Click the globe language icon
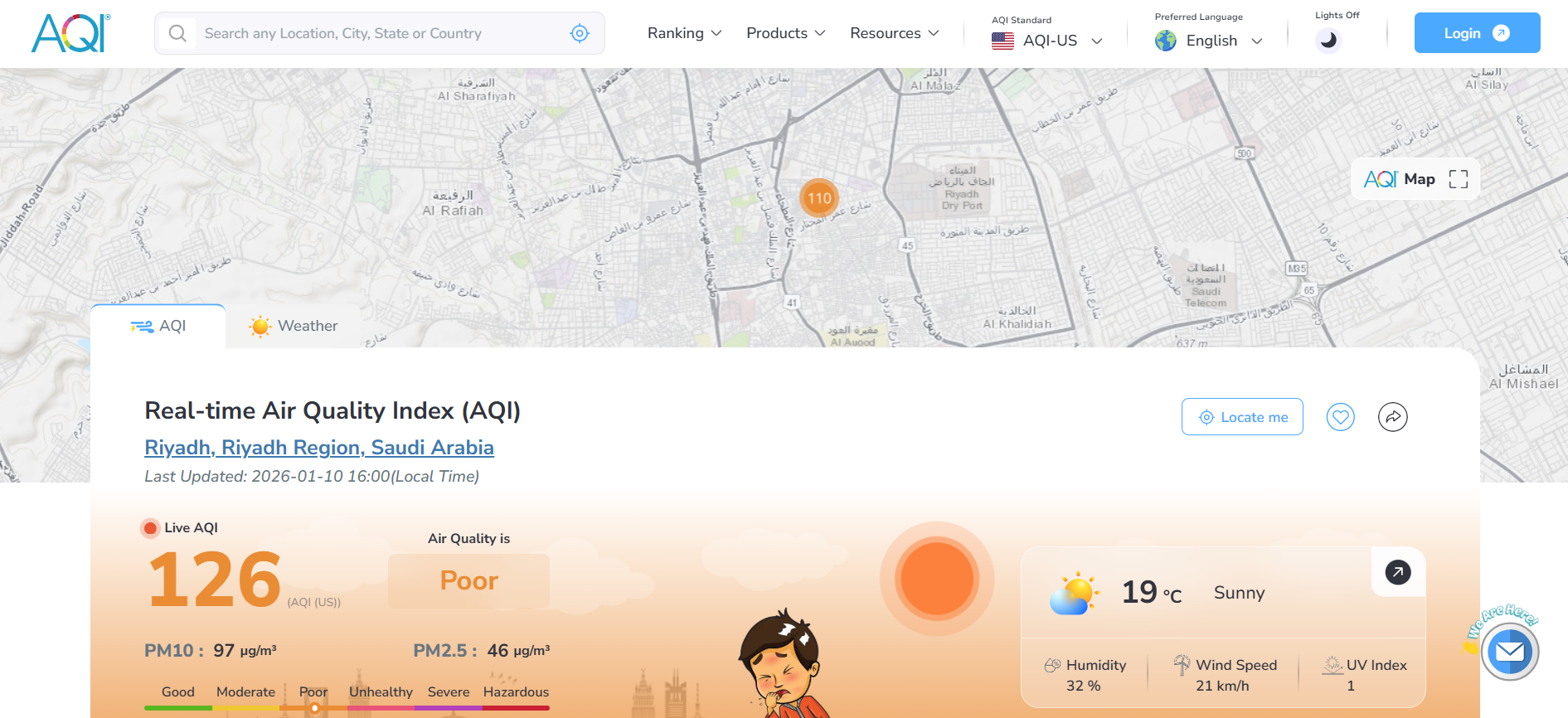 (1166, 41)
